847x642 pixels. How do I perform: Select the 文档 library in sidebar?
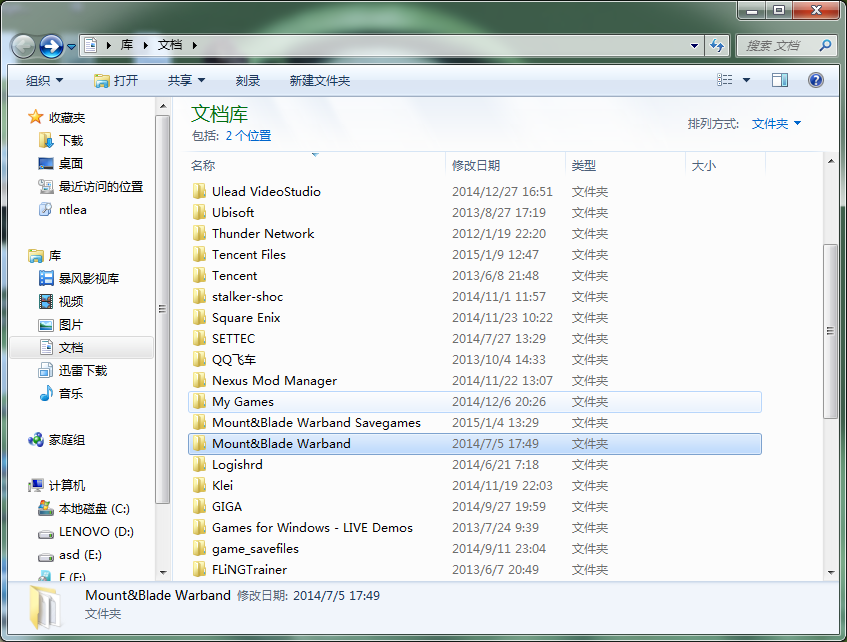(81, 347)
